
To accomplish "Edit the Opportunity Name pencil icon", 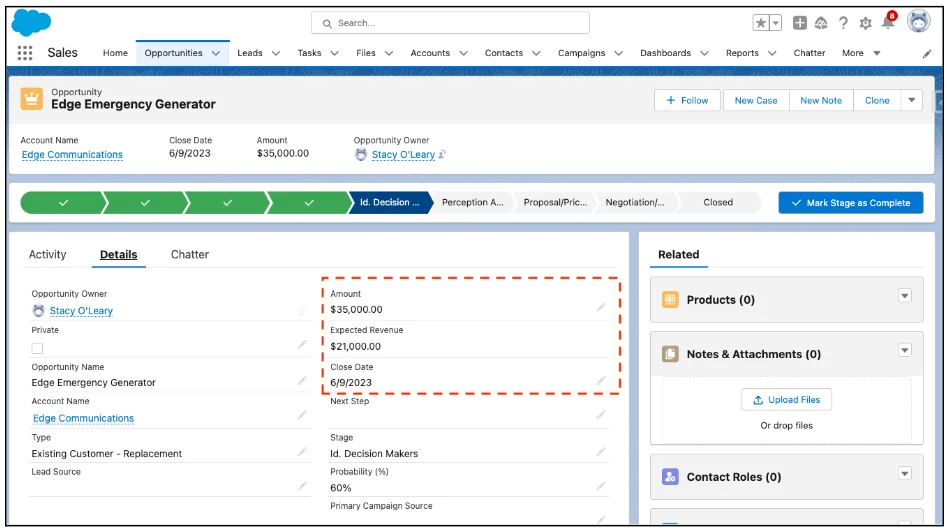I will click(x=302, y=380).
